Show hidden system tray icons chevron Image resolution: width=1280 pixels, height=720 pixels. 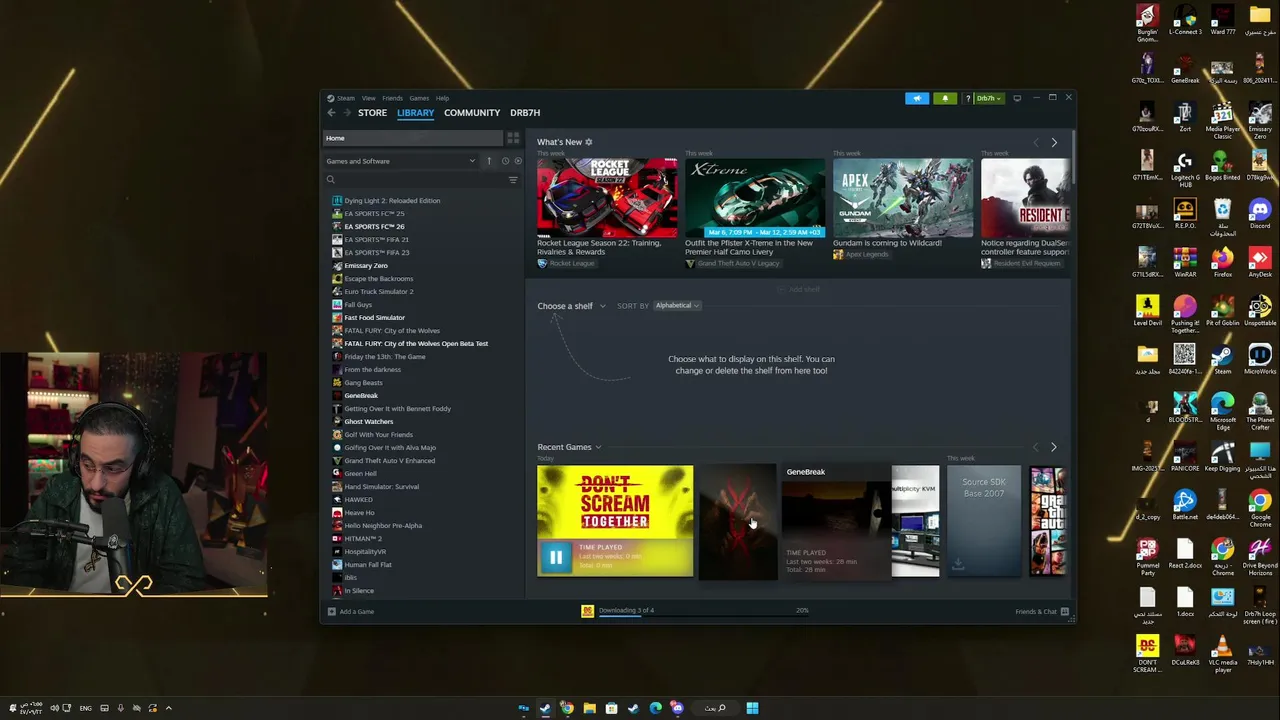[x=168, y=708]
